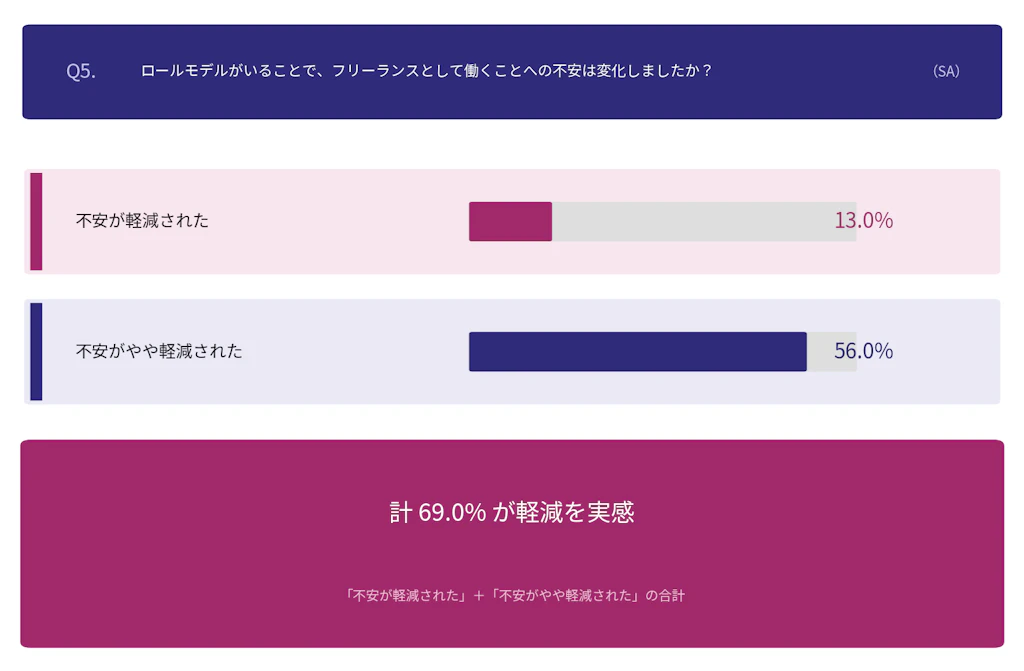Click the (SA) tag in header
The height and width of the screenshot is (671, 1024).
click(945, 72)
